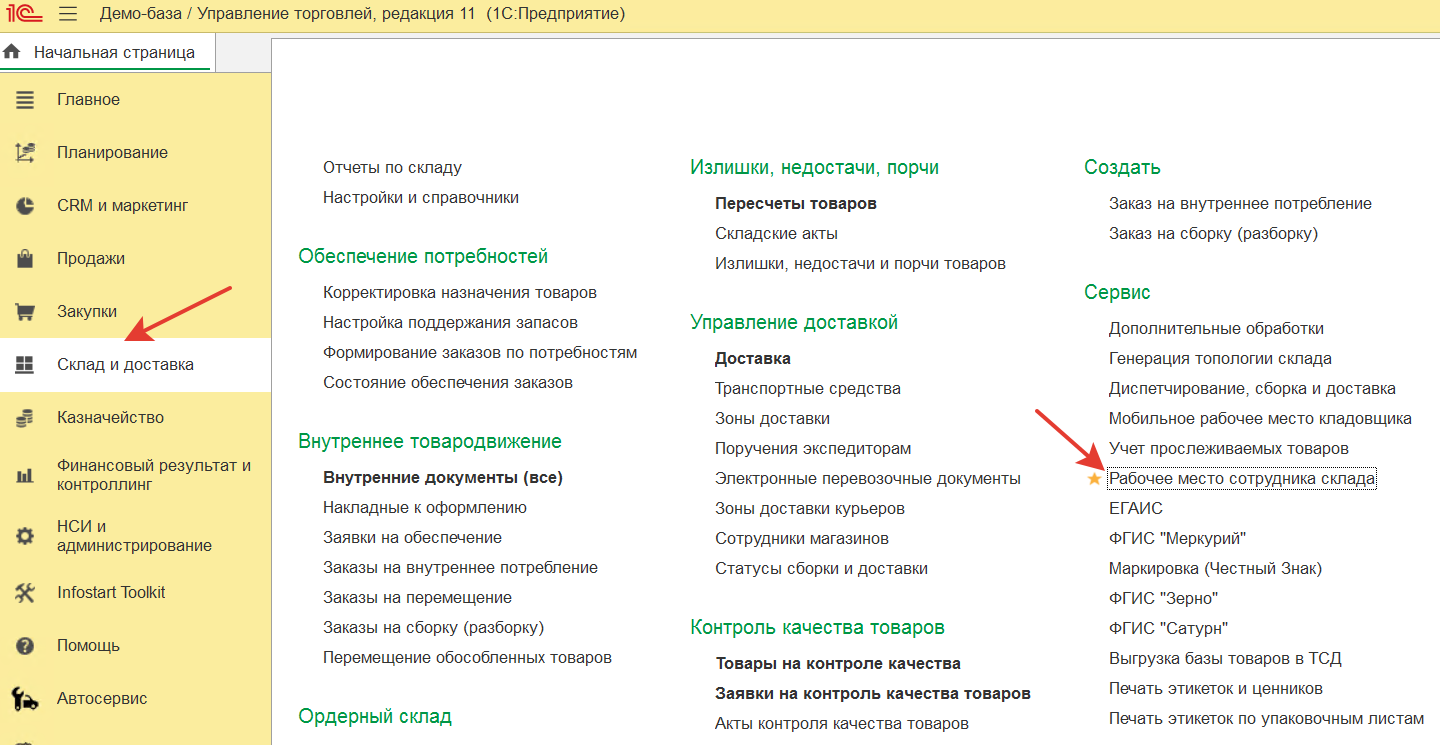Click the home icon on Начальная страница tab
Viewport: 1440px width, 745px height.
[12, 52]
